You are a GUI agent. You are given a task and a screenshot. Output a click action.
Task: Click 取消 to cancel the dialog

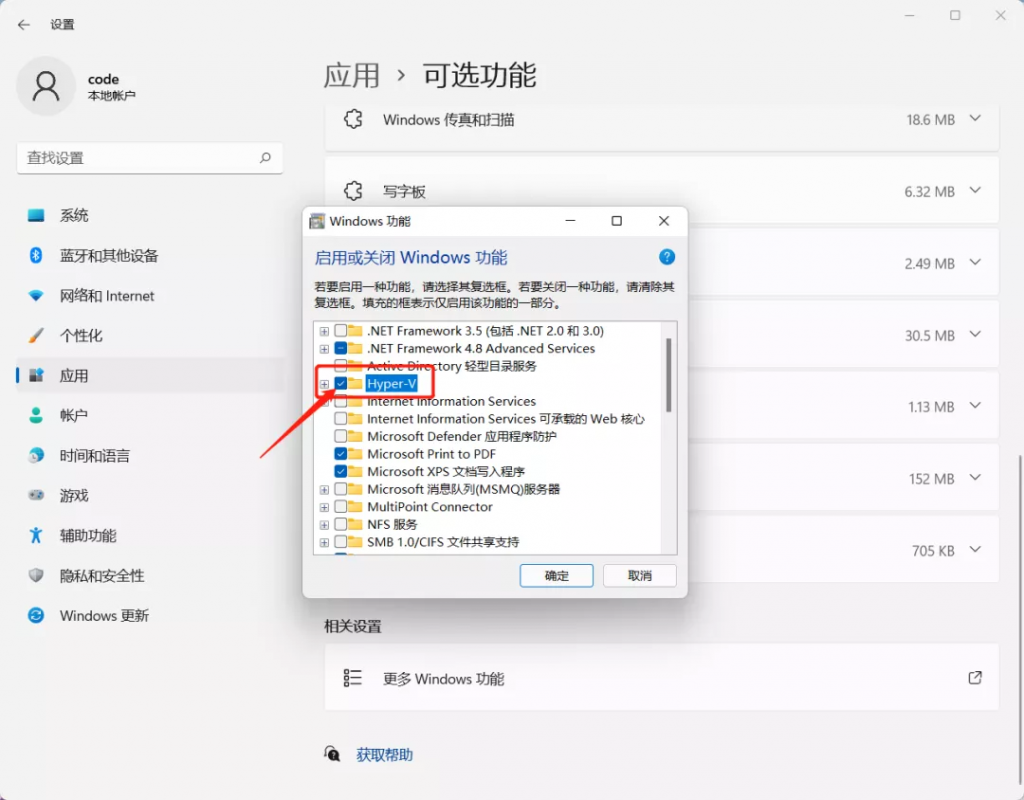coord(639,575)
